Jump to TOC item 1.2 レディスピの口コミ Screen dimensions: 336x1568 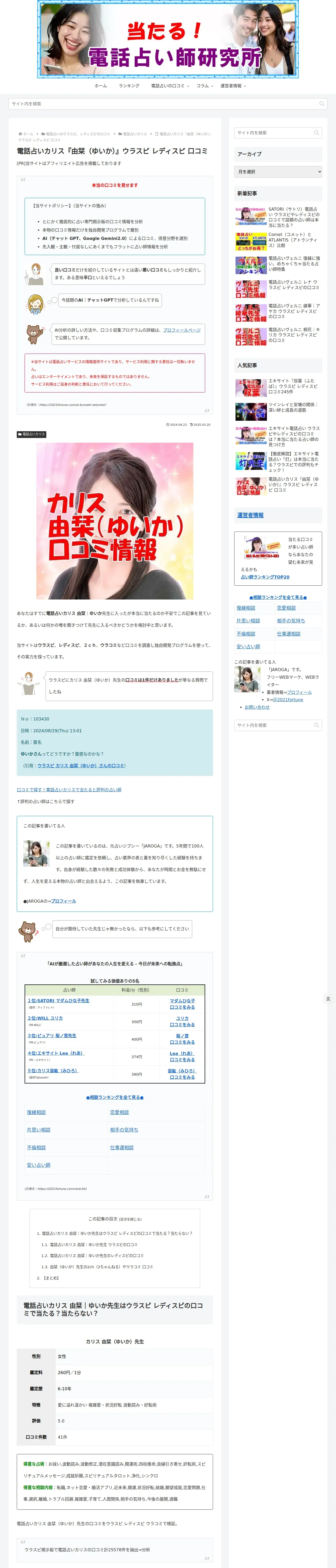(x=92, y=1255)
